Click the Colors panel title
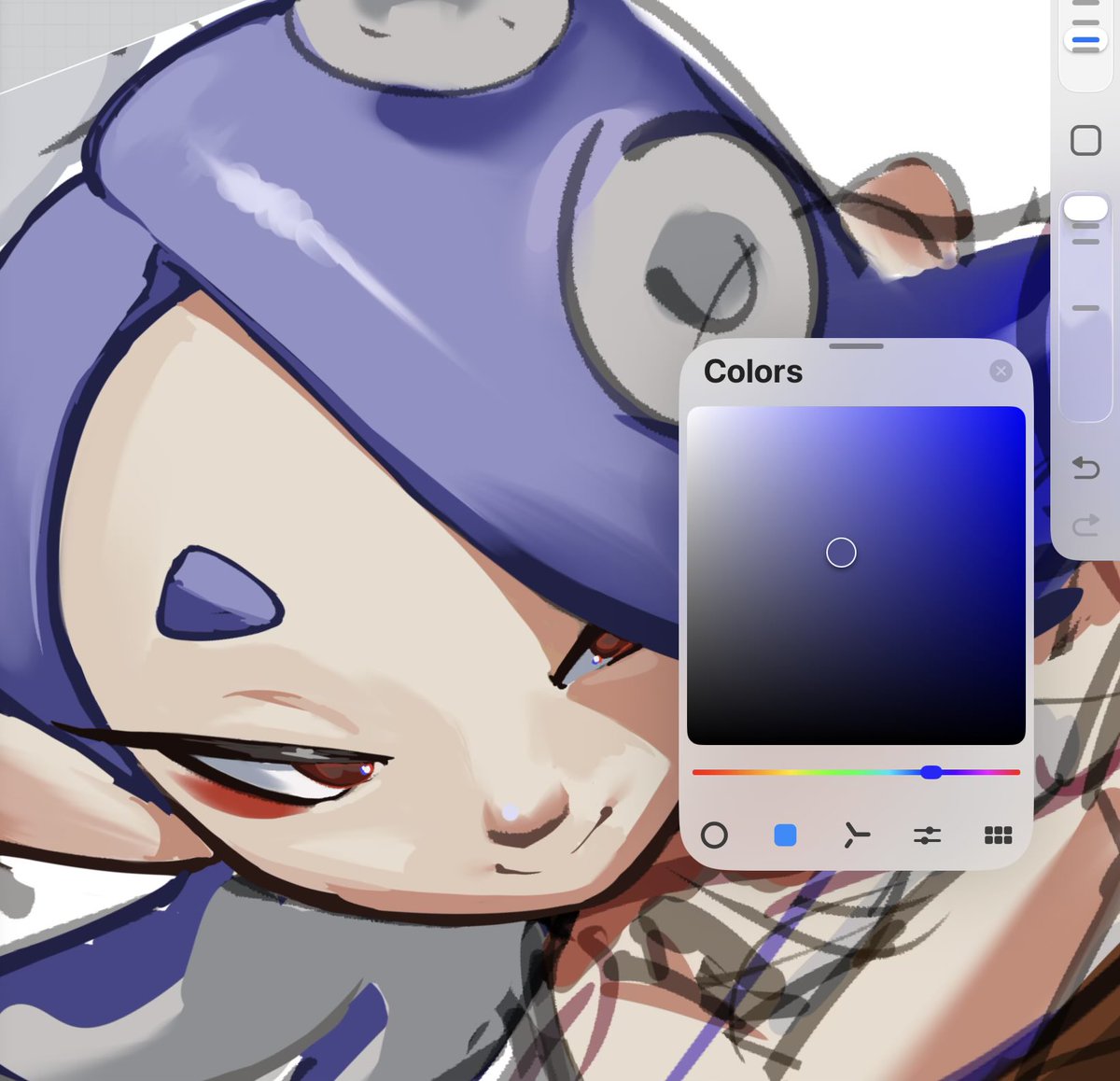 [753, 372]
